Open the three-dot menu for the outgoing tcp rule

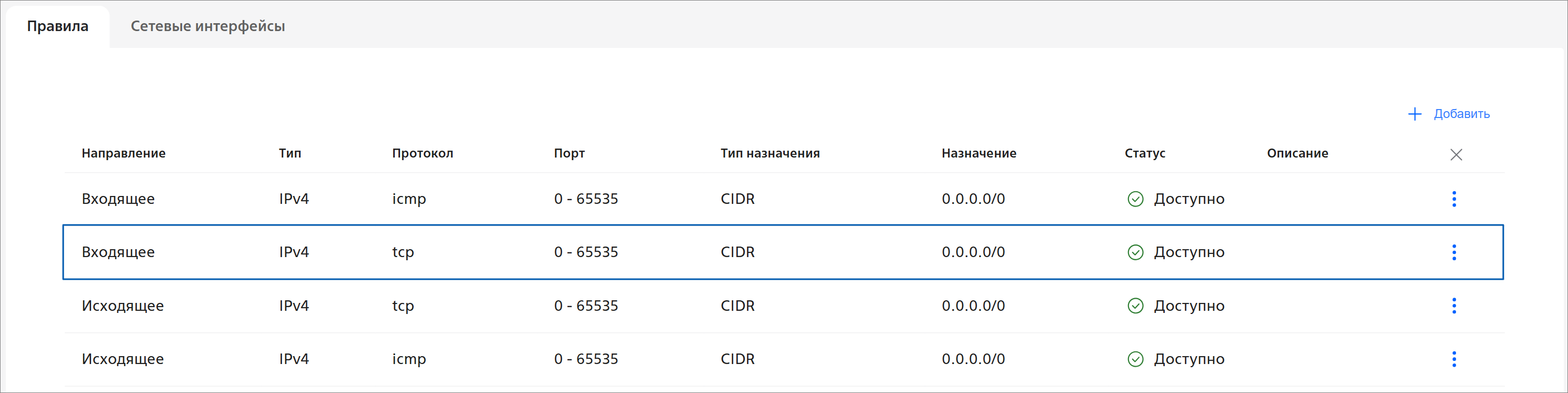click(1454, 306)
